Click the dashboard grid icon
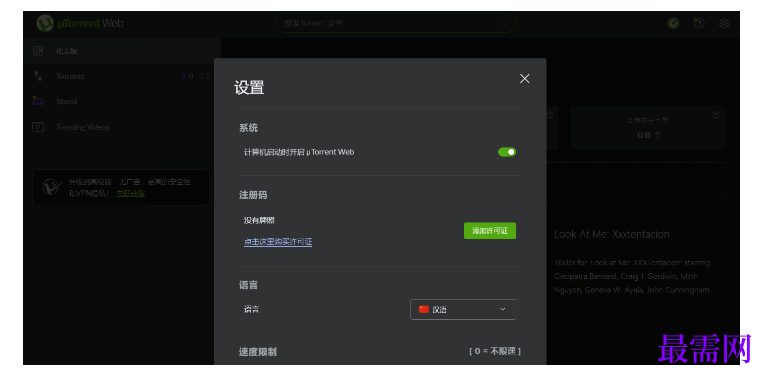770x380 pixels. 38,51
